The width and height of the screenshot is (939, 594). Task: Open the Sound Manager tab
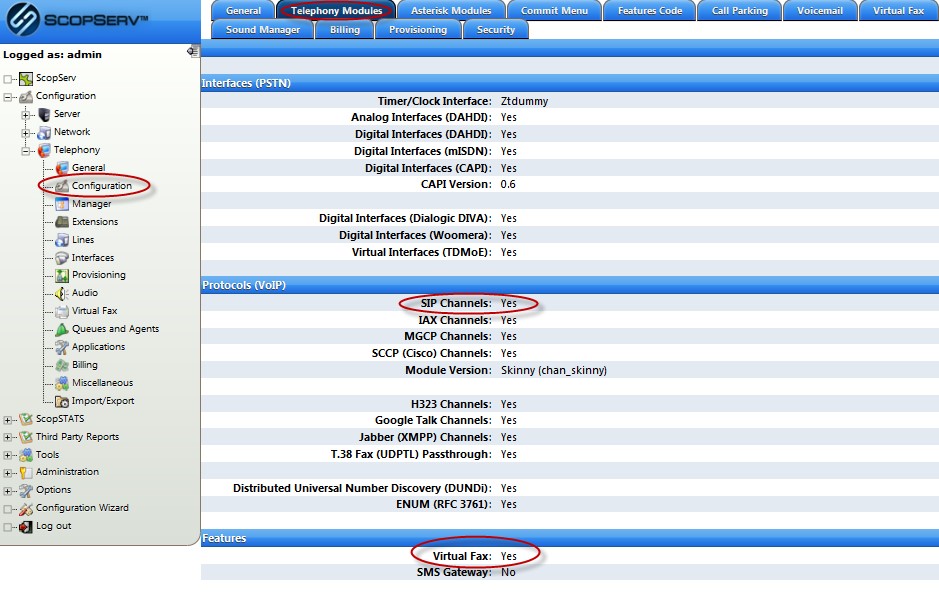[263, 30]
